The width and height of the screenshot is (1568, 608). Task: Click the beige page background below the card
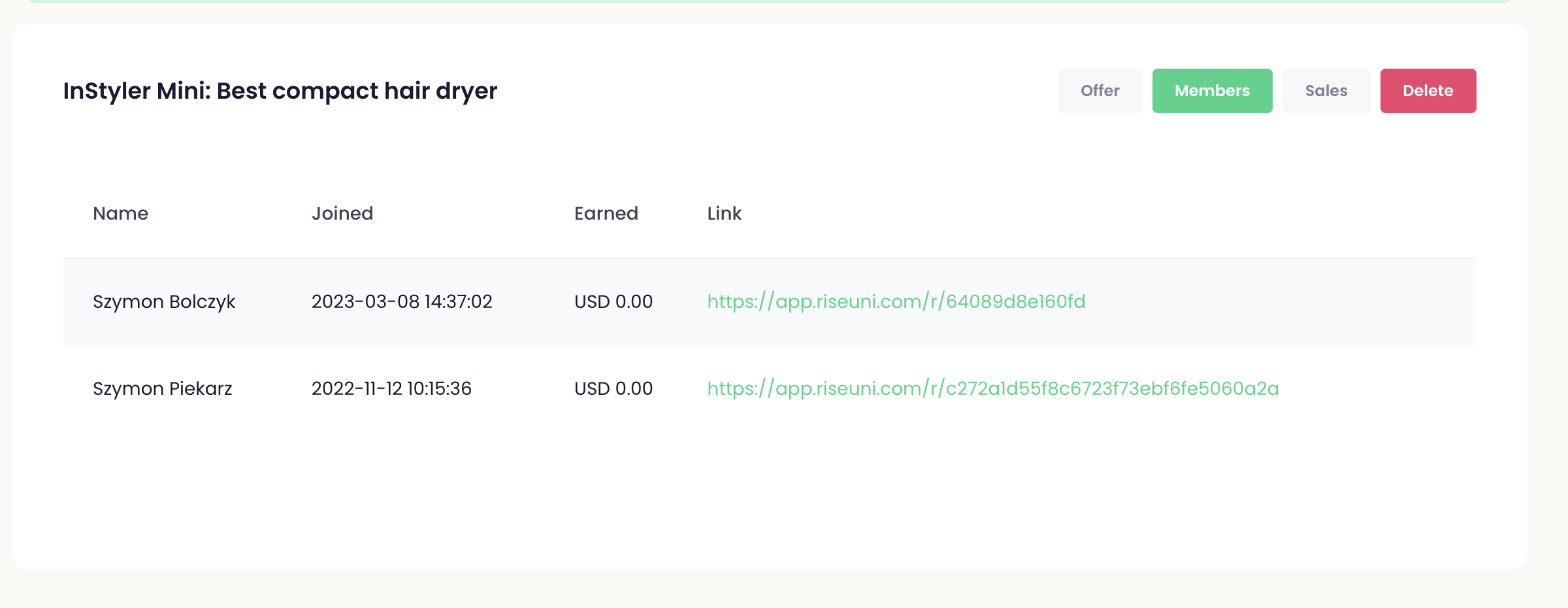(x=770, y=590)
